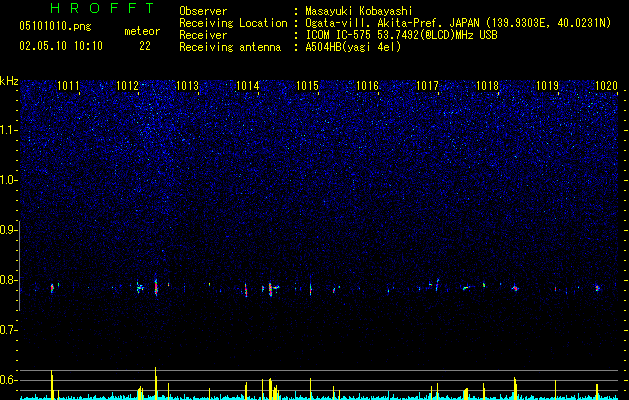The image size is (629, 400).
Task: Click the 0.8 frequency axis label
Action: pyautogui.click(x=7, y=280)
